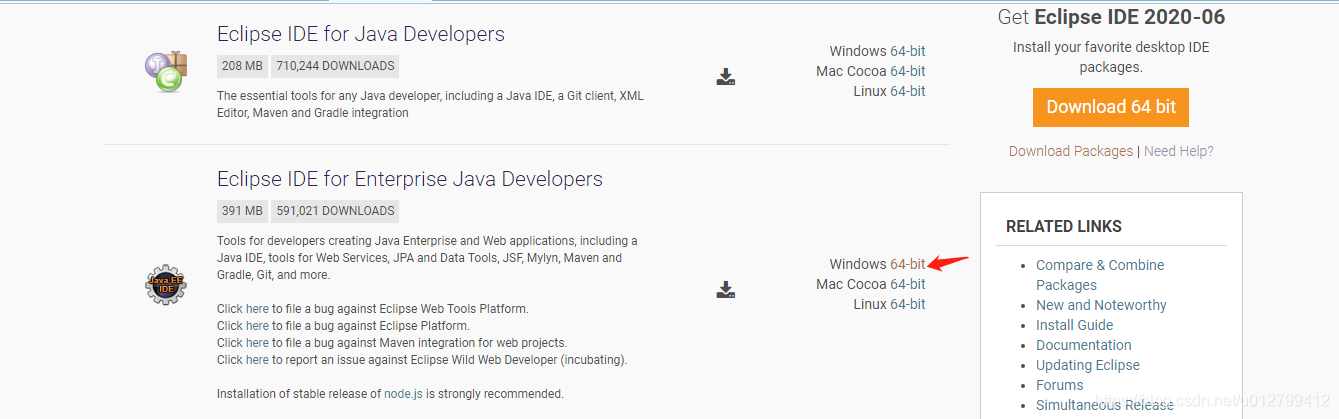Open the New and Noteworthy link
This screenshot has height=419, width=1339.
coord(1101,305)
